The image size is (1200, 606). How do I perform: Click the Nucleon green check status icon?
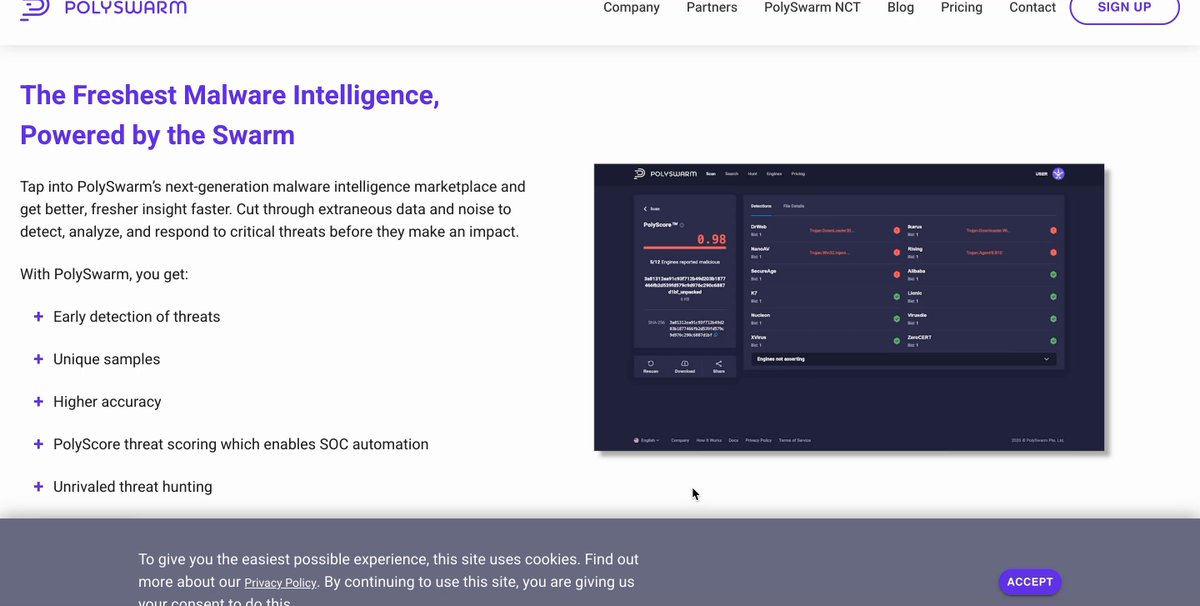(x=896, y=319)
